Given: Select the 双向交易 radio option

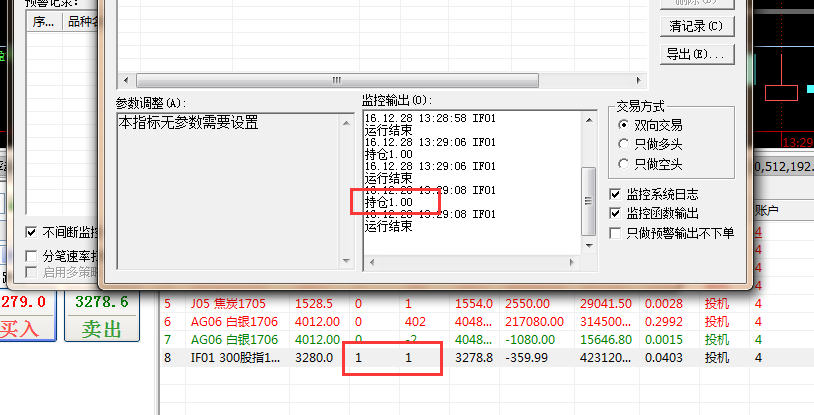Looking at the screenshot, I should 625,125.
